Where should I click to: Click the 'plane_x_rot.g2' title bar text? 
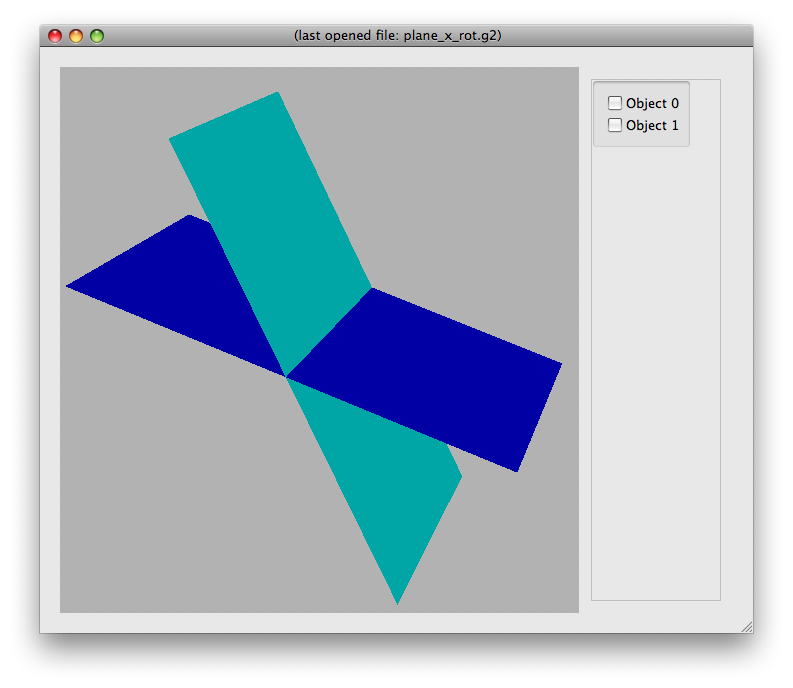click(x=451, y=35)
